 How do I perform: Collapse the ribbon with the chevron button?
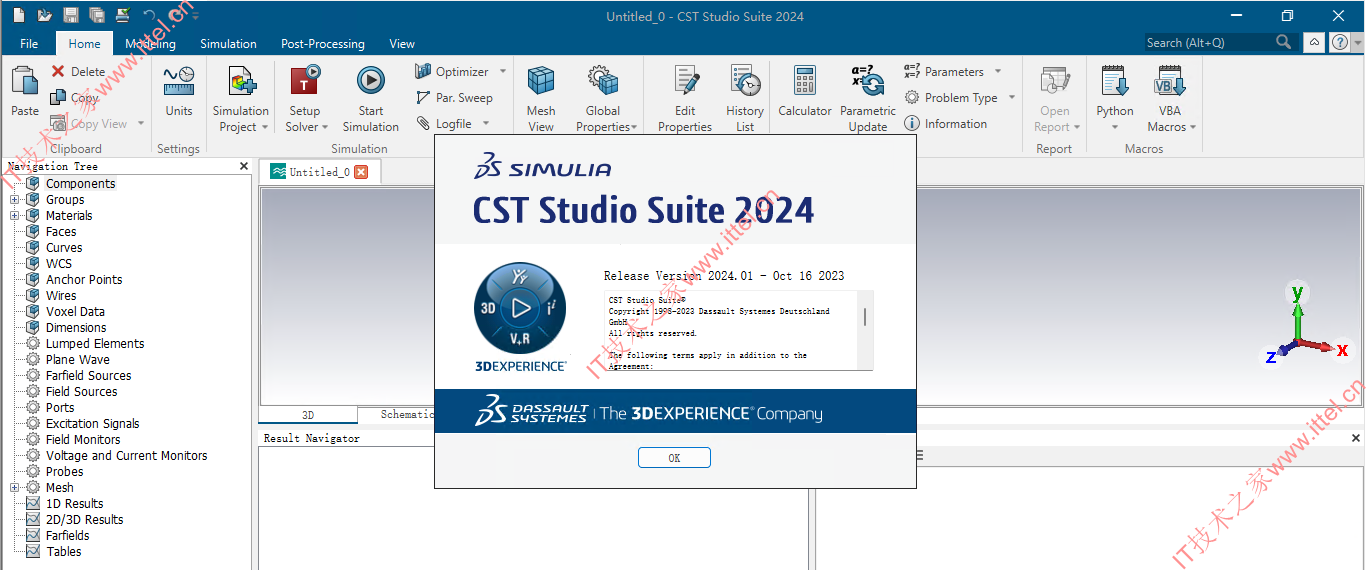[x=1315, y=42]
